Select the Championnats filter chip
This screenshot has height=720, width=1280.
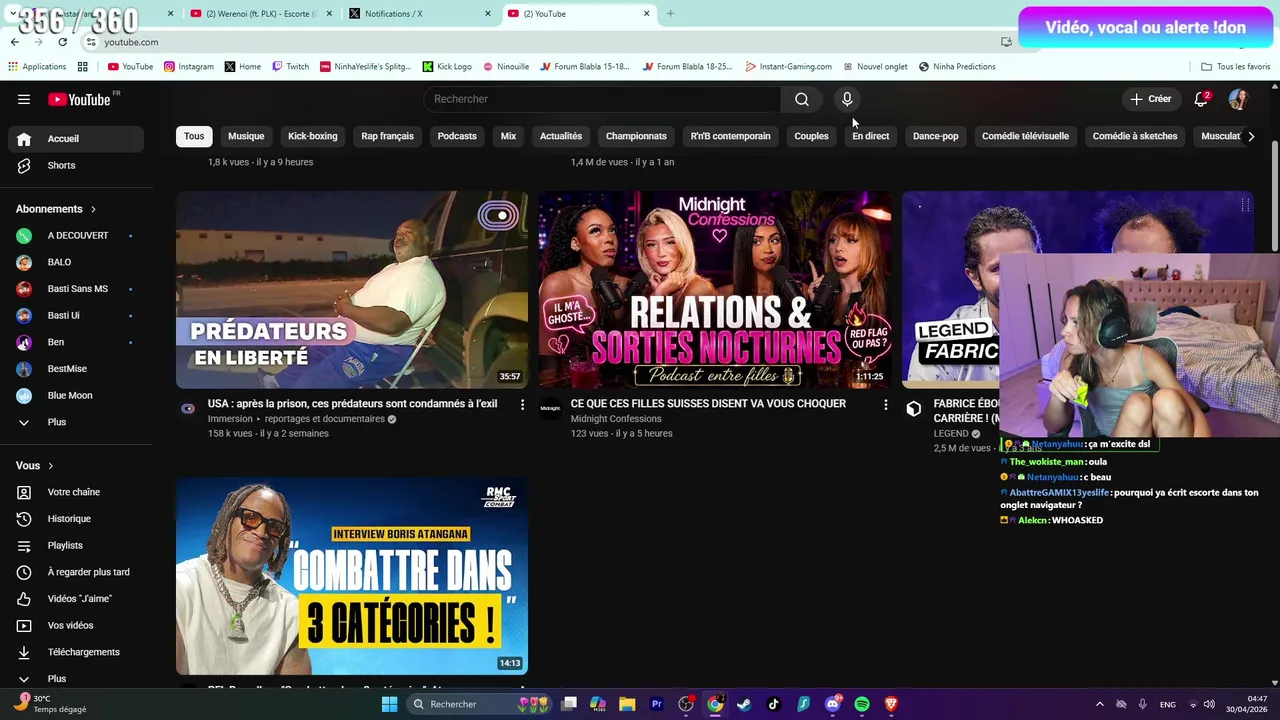point(636,136)
